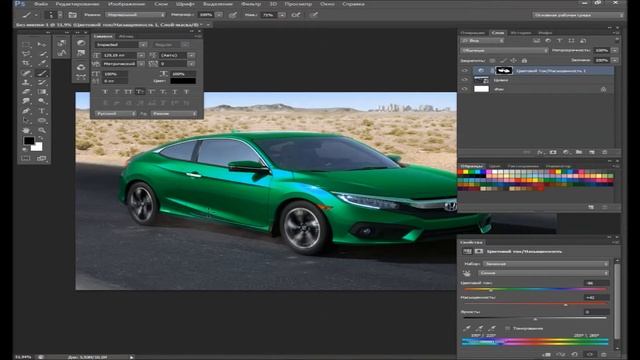The height and width of the screenshot is (360, 640).
Task: Click the hue value input field
Action: pos(596,283)
